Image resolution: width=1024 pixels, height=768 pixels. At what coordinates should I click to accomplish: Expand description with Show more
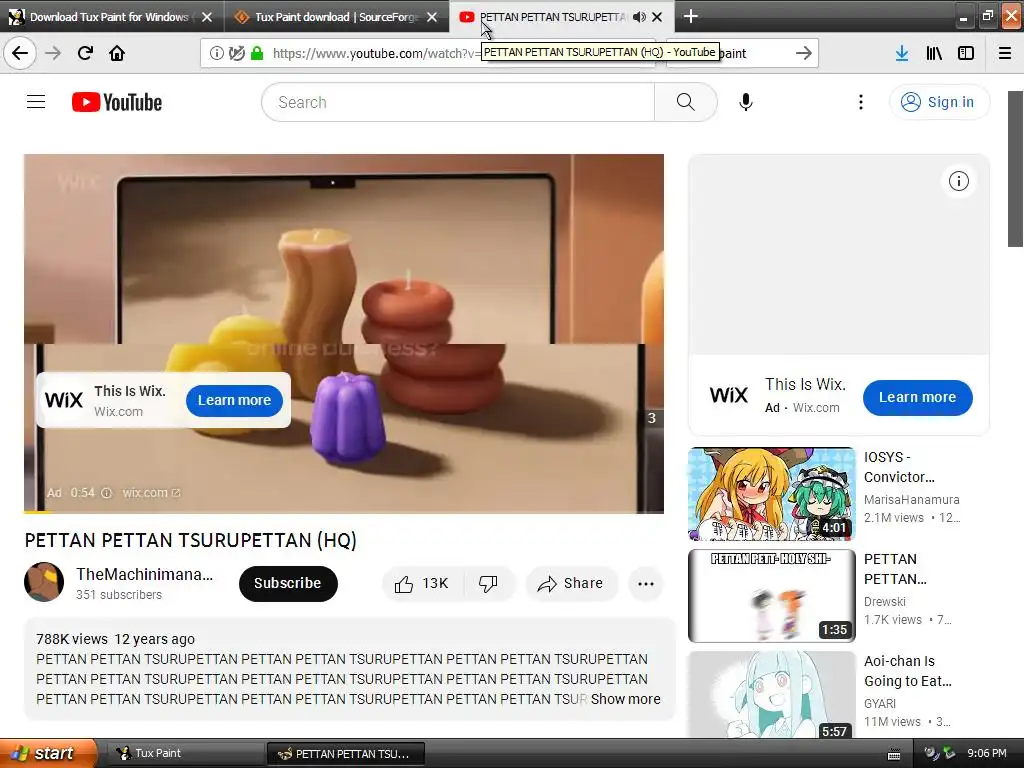point(626,699)
